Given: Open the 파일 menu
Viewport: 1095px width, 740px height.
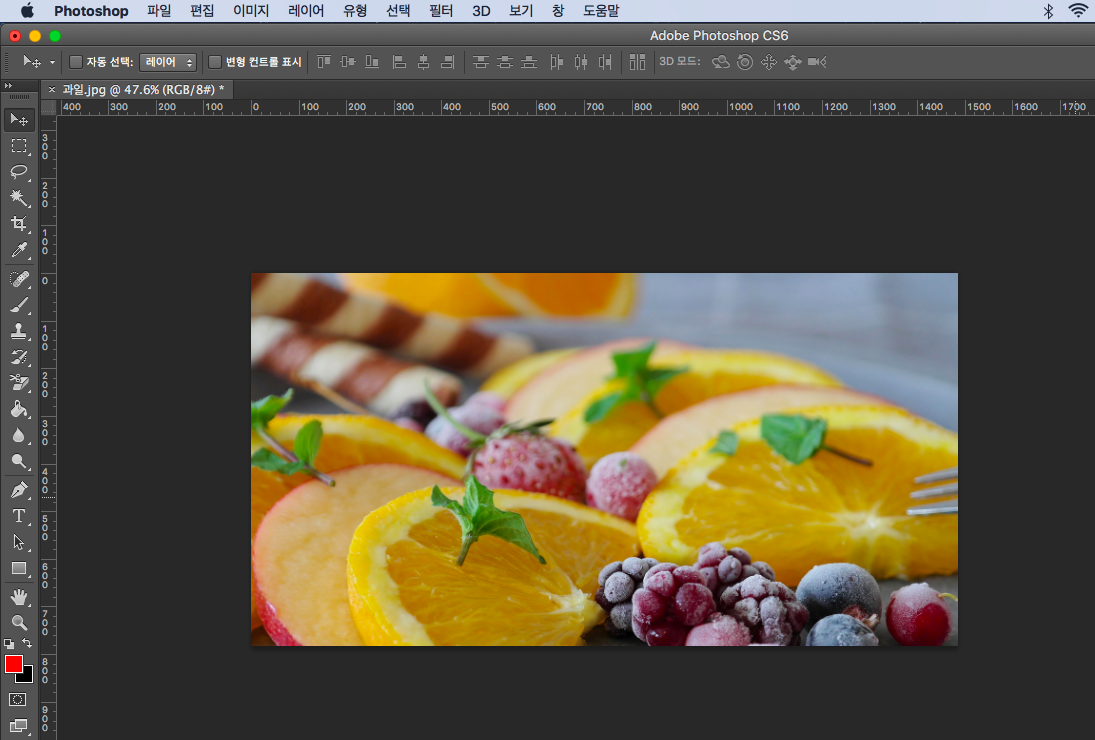Looking at the screenshot, I should 159,11.
